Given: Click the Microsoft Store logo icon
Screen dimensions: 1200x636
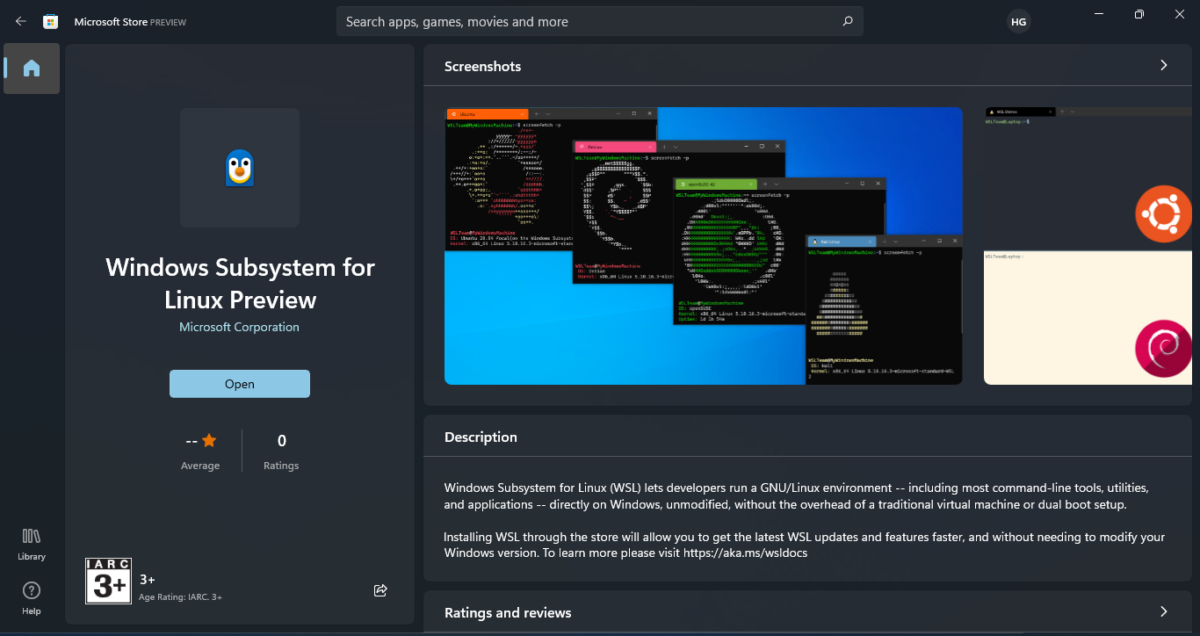Looking at the screenshot, I should click(x=51, y=21).
